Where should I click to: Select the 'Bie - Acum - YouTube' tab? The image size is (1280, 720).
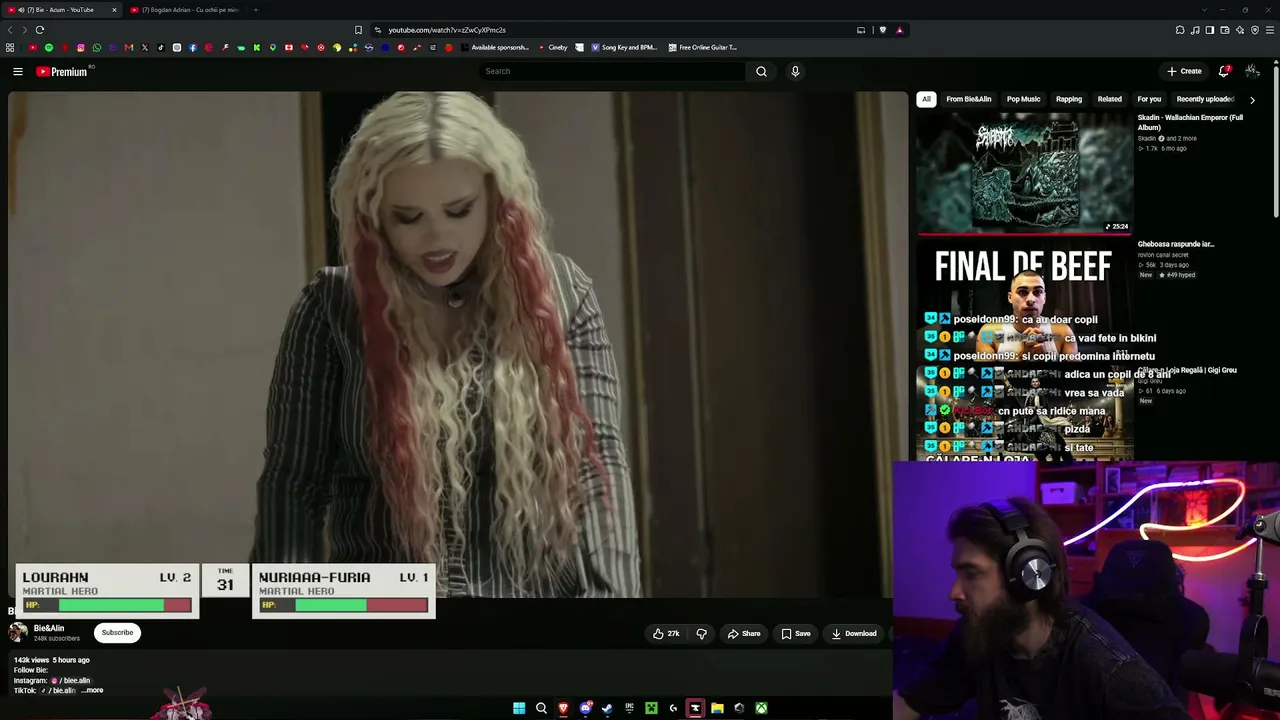pyautogui.click(x=62, y=10)
